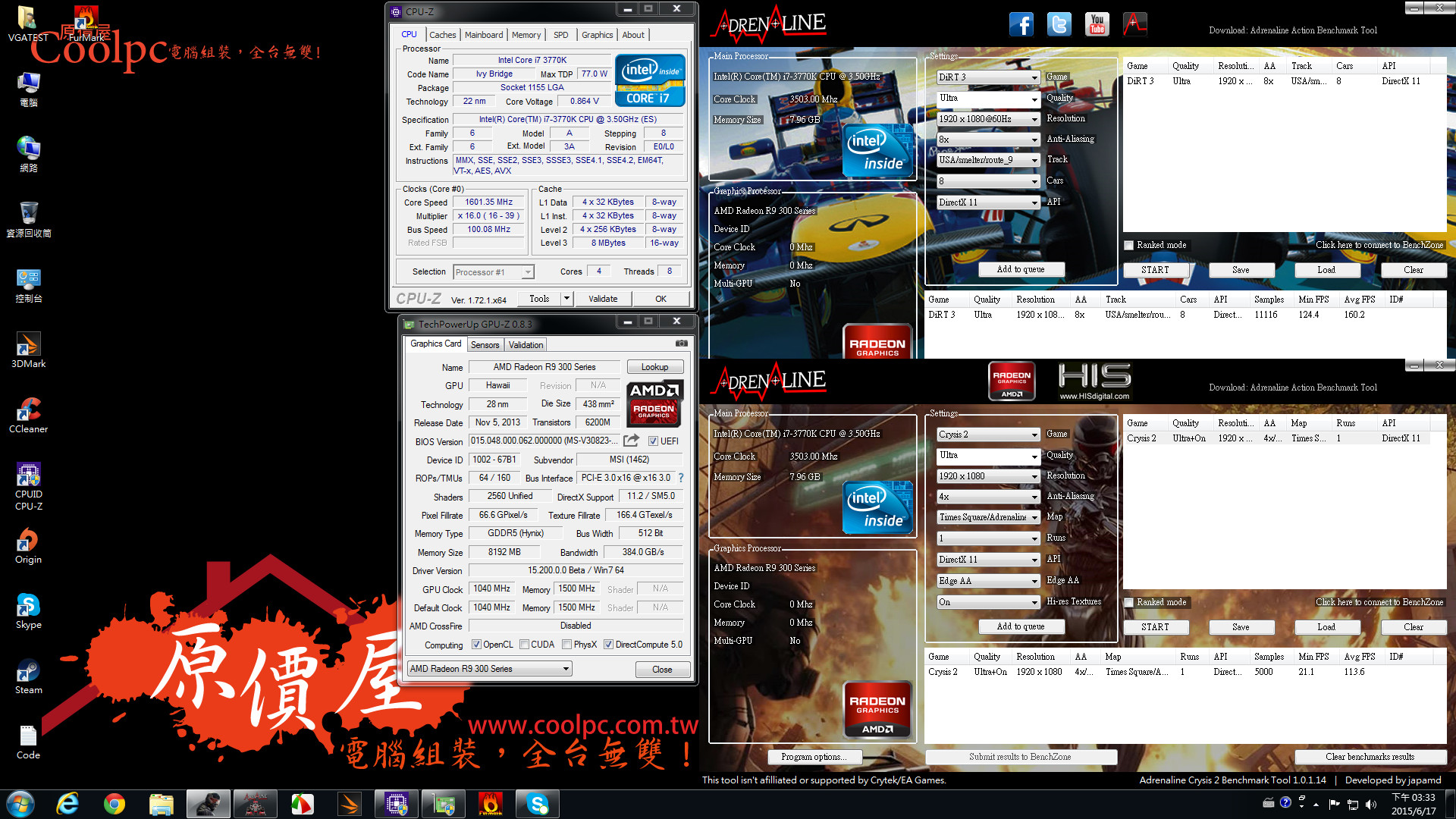The height and width of the screenshot is (819, 1456).
Task: Open Google Chrome from the taskbar
Action: pyautogui.click(x=115, y=804)
